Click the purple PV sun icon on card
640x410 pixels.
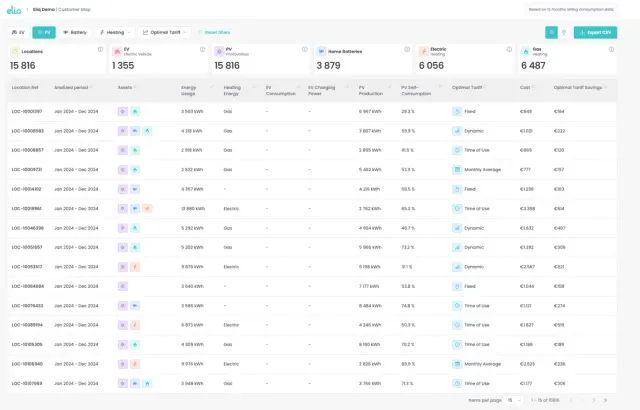(219, 51)
